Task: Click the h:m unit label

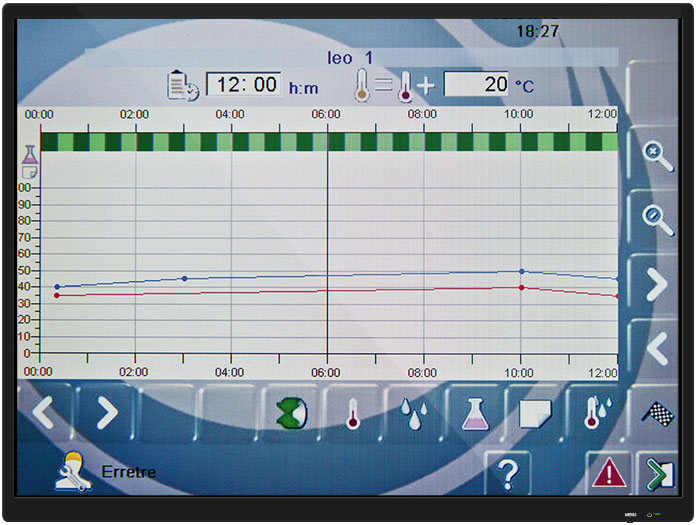Action: (304, 88)
